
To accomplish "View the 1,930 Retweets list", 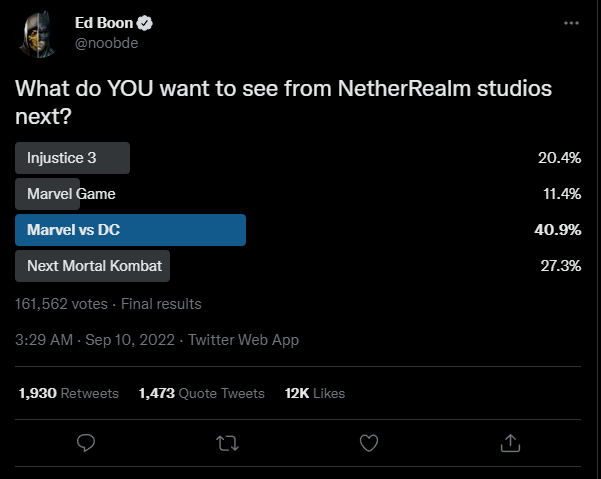I will (69, 393).
